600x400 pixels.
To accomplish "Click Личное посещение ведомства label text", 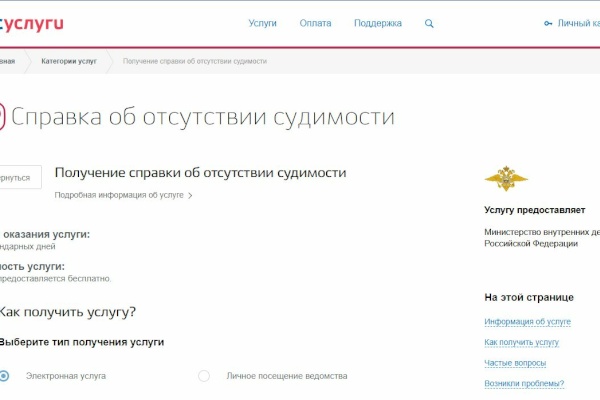I will tap(287, 376).
